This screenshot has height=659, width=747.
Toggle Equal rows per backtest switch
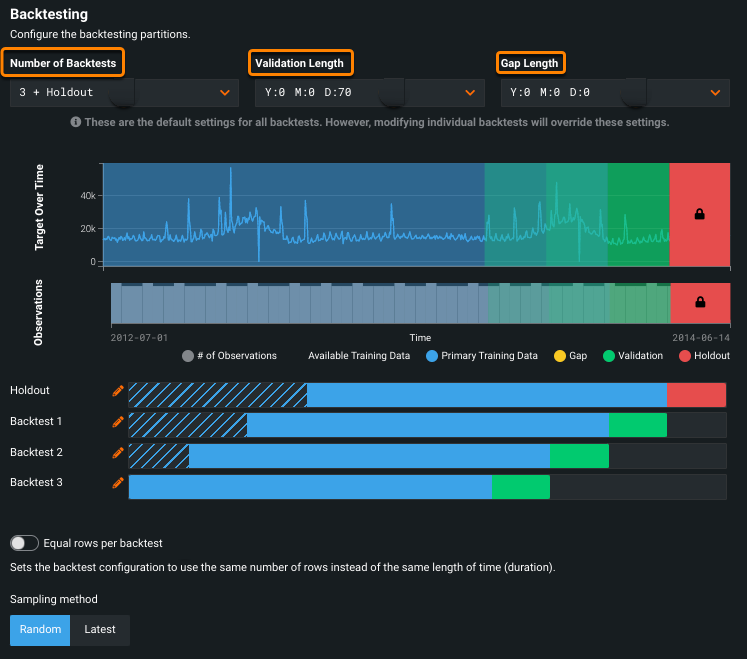(x=25, y=543)
